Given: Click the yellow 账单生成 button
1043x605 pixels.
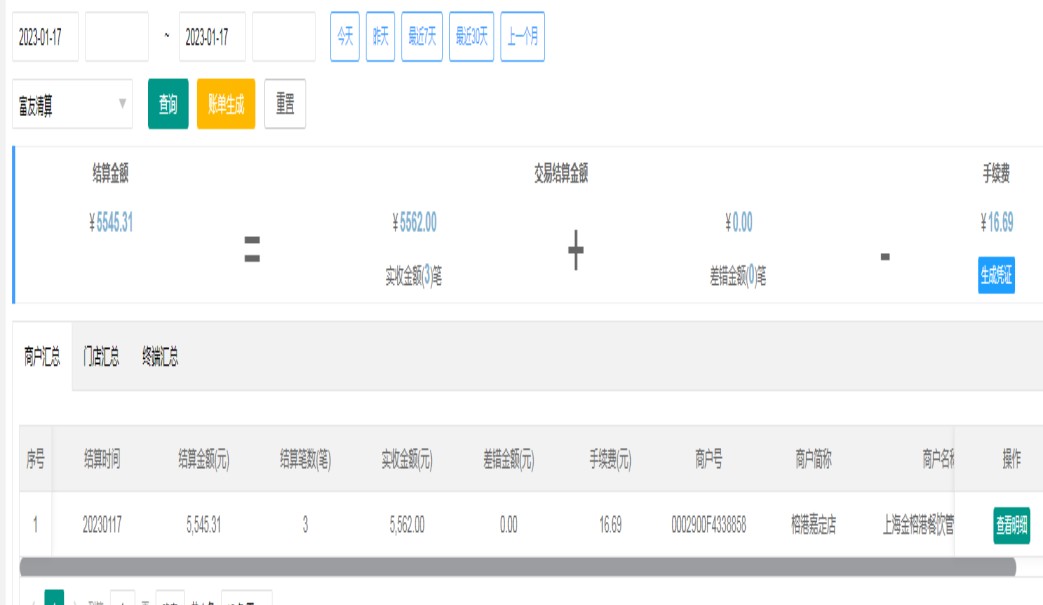Looking at the screenshot, I should 226,104.
